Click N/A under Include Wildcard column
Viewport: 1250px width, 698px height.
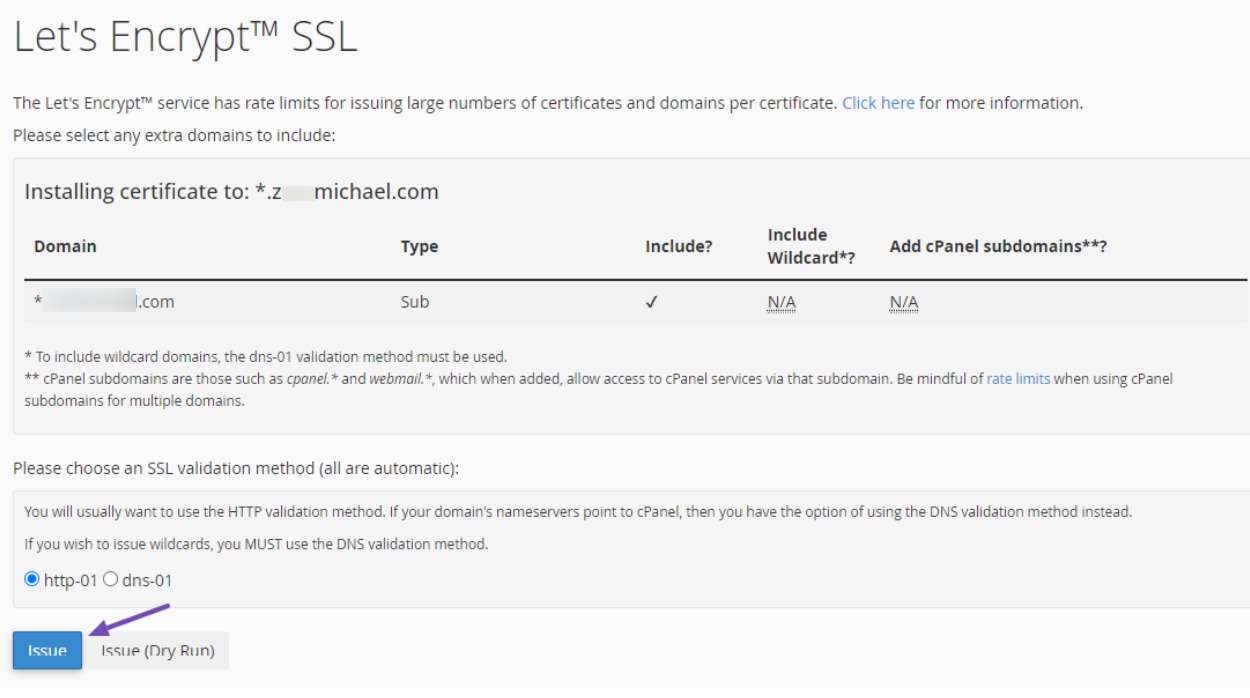point(781,302)
